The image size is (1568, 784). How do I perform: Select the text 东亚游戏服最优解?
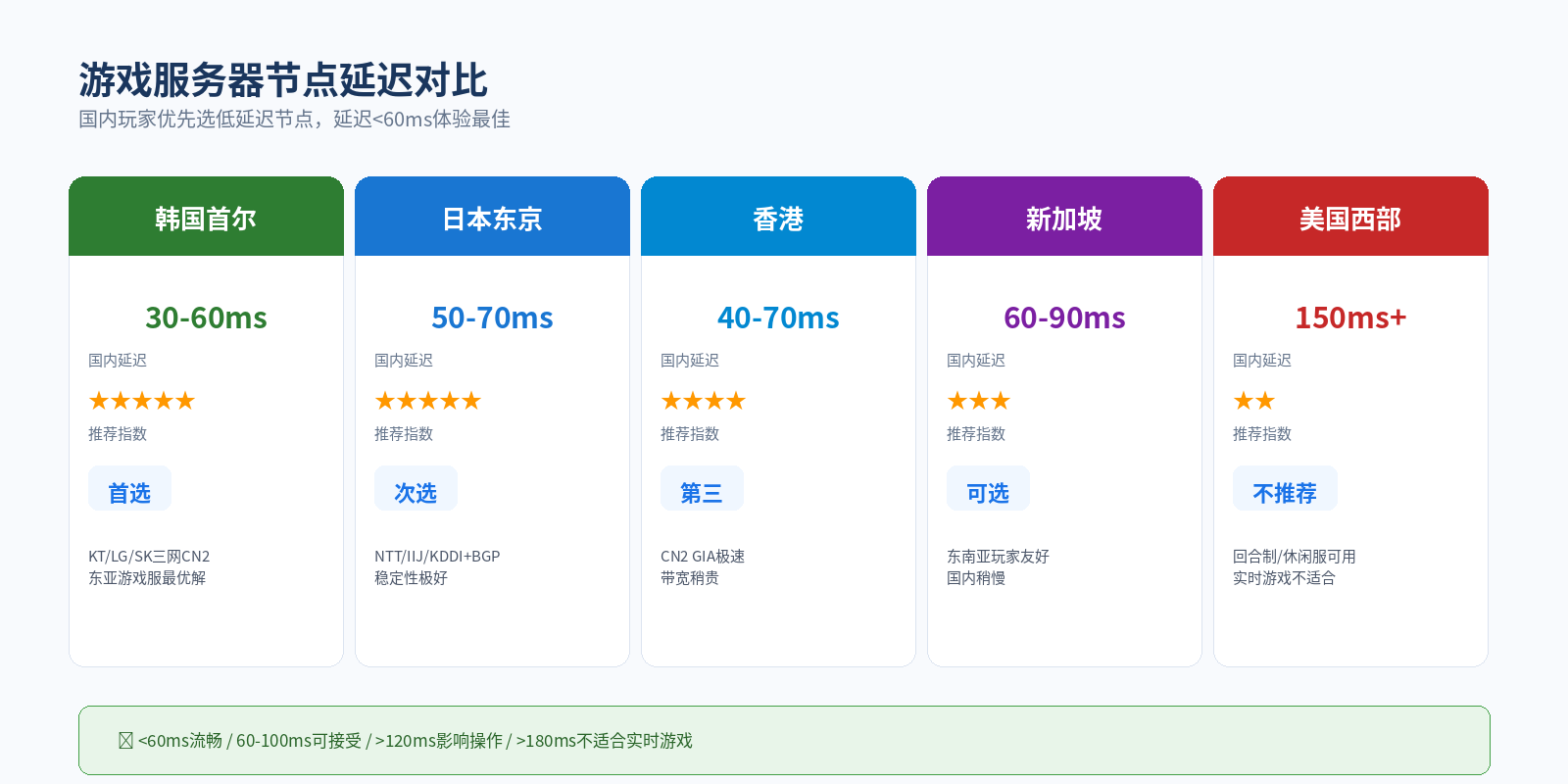(x=147, y=578)
